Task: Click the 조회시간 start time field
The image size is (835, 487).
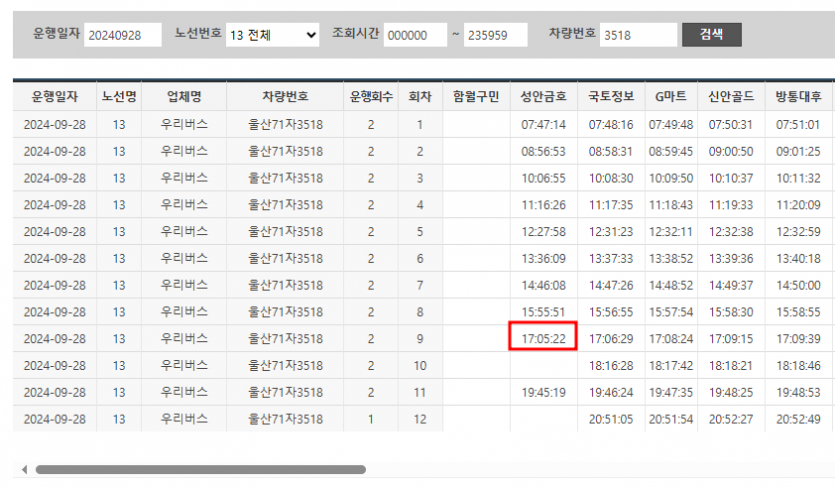Action: (x=414, y=35)
